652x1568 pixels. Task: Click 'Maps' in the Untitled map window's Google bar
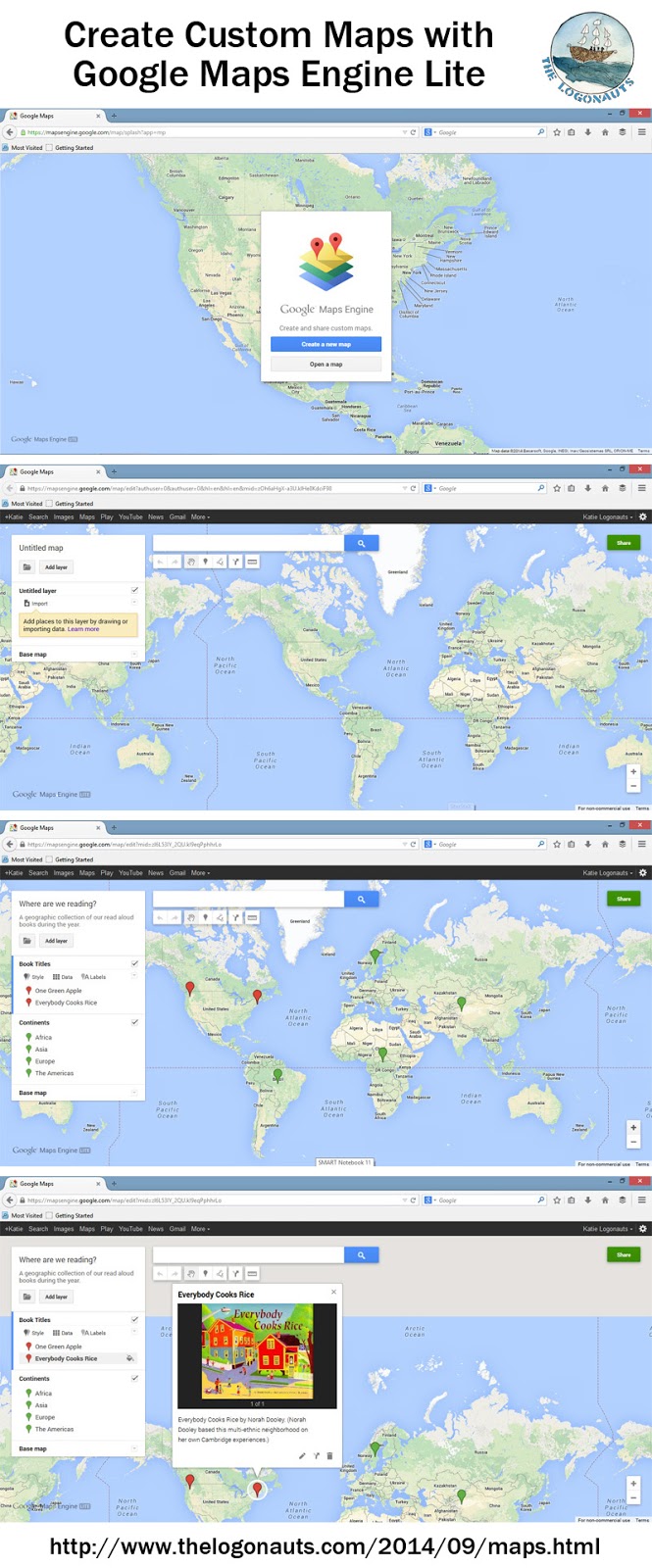pyautogui.click(x=87, y=516)
